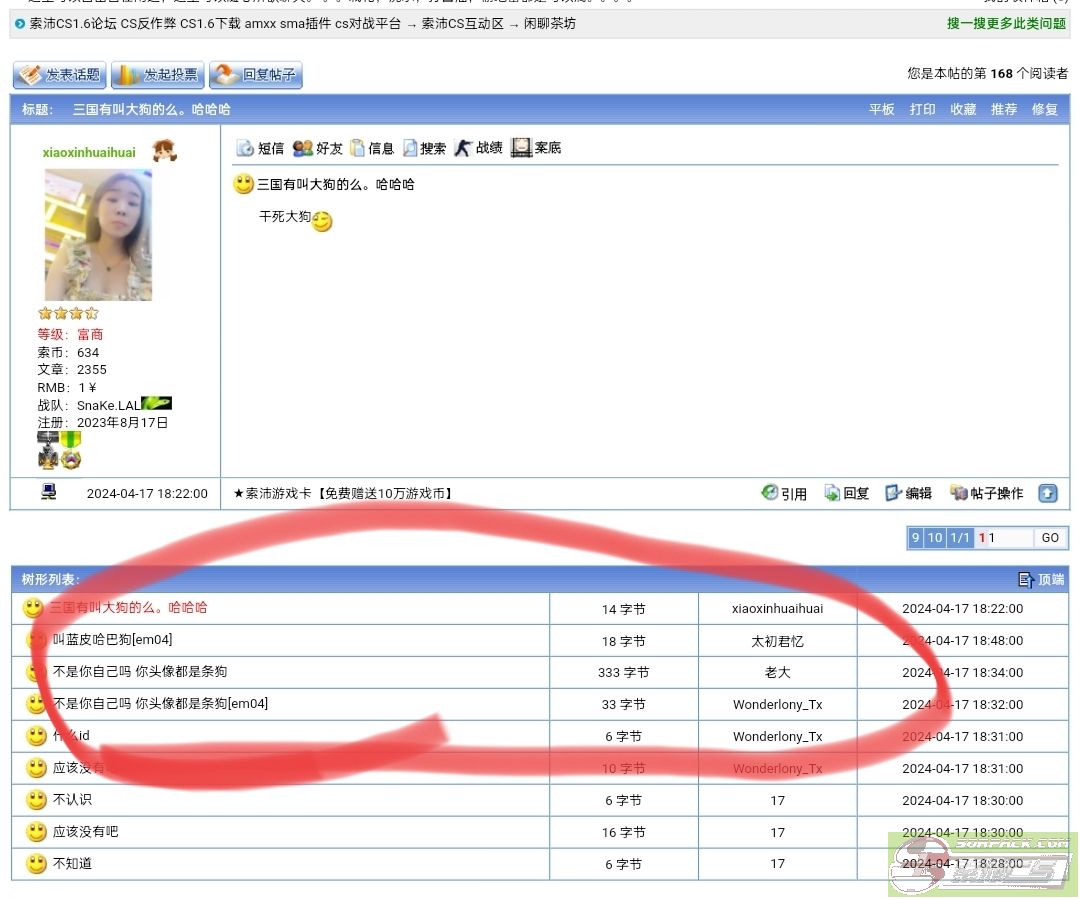The image size is (1080, 899).
Task: Click 编辑 edit icon under post
Action: pyautogui.click(x=894, y=493)
